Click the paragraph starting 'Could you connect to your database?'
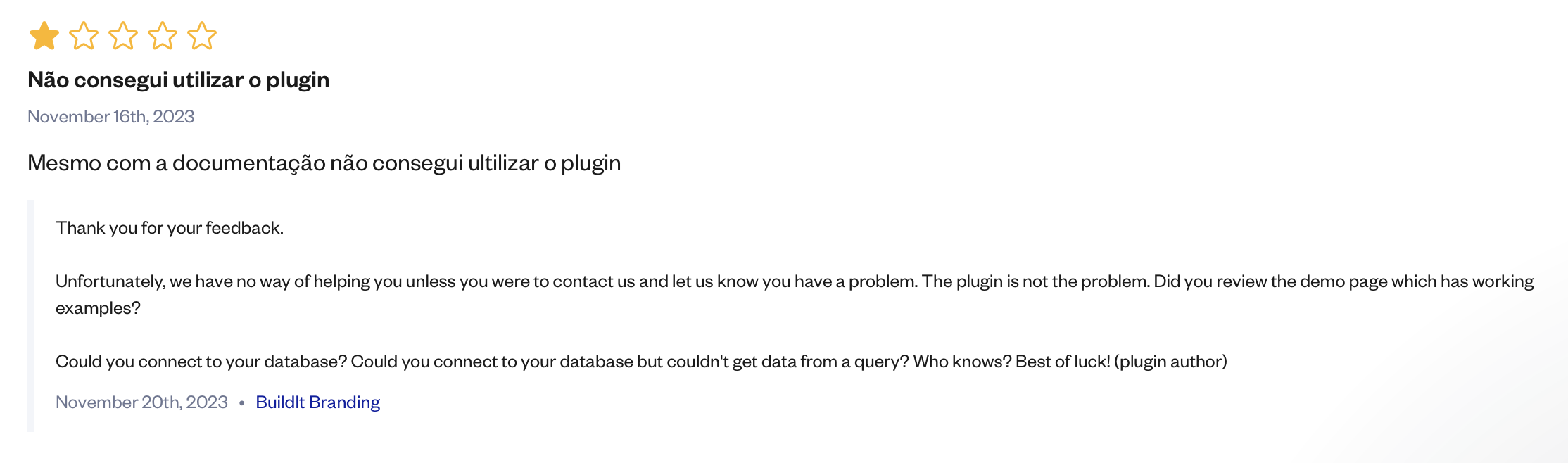 [x=641, y=362]
